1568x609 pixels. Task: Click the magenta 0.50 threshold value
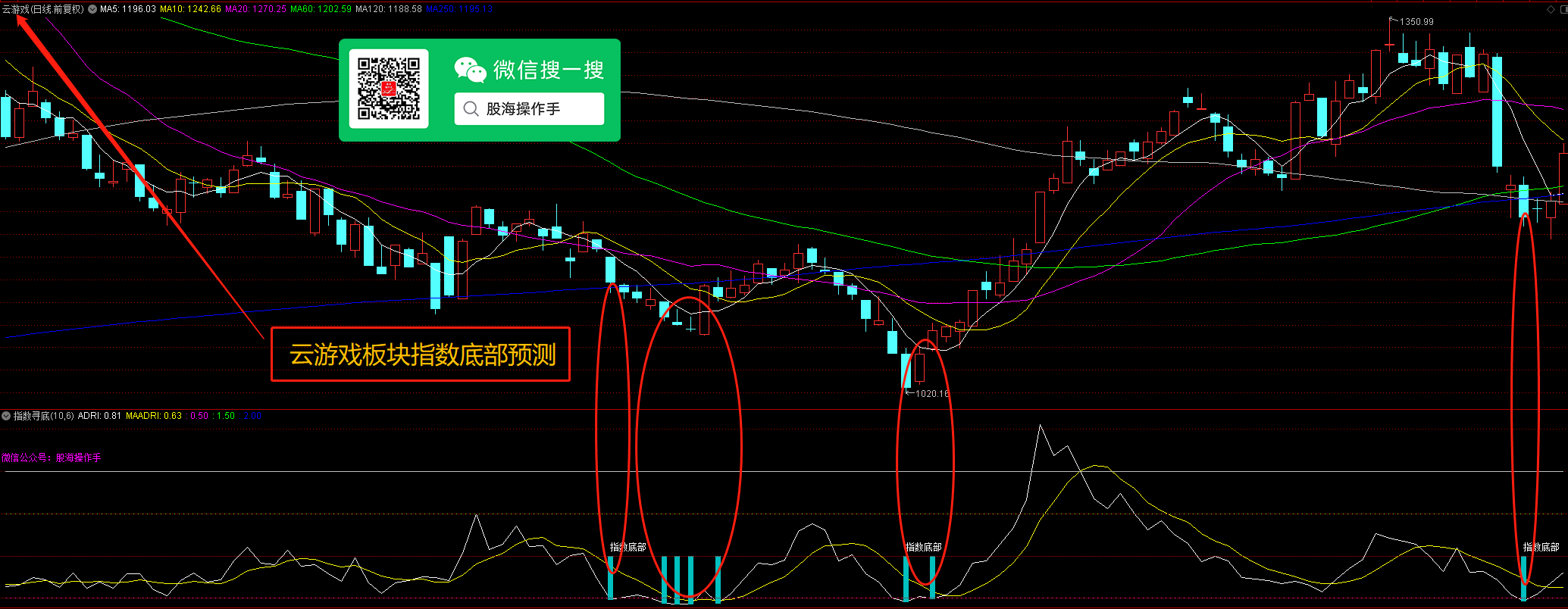[x=199, y=416]
